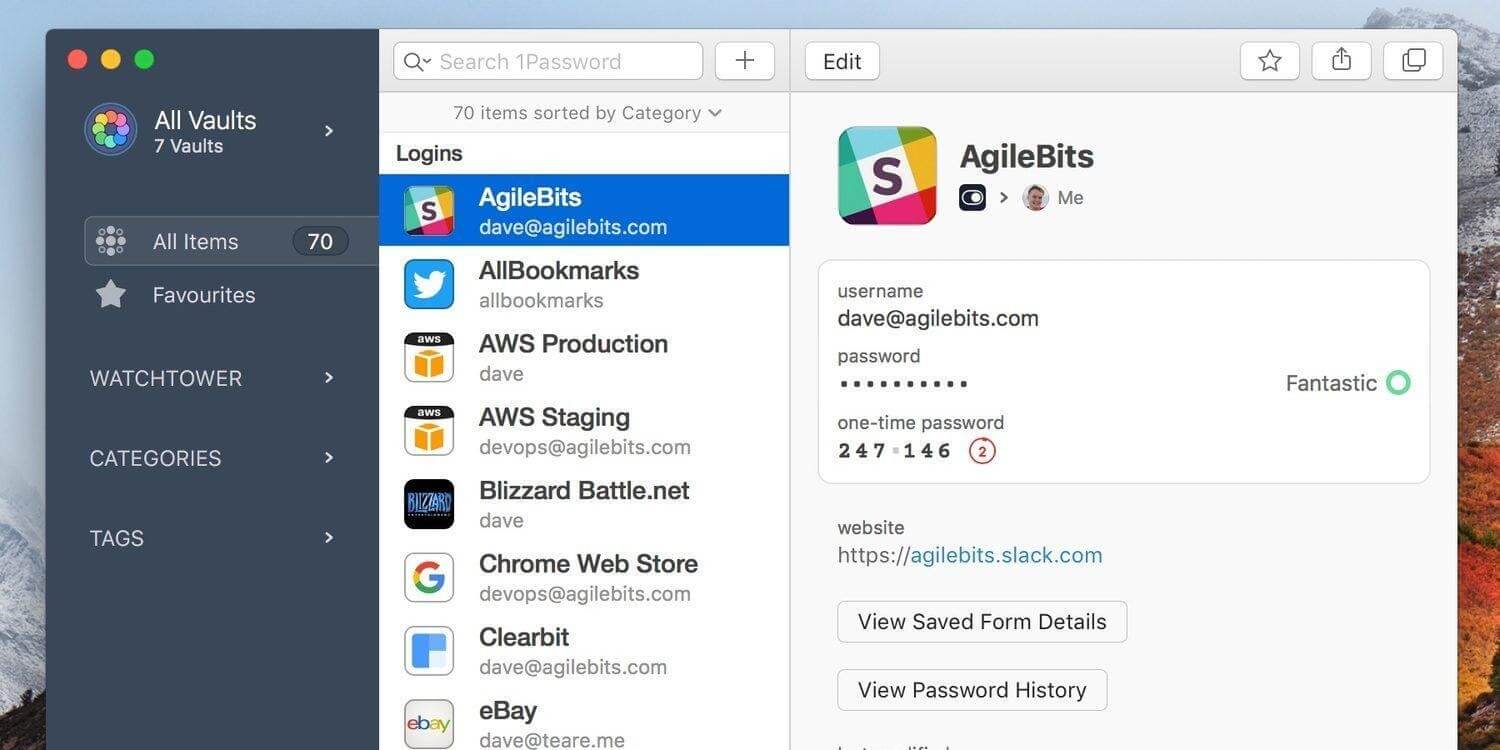Click the one-time password countdown timer icon
The image size is (1500, 750).
click(x=982, y=451)
